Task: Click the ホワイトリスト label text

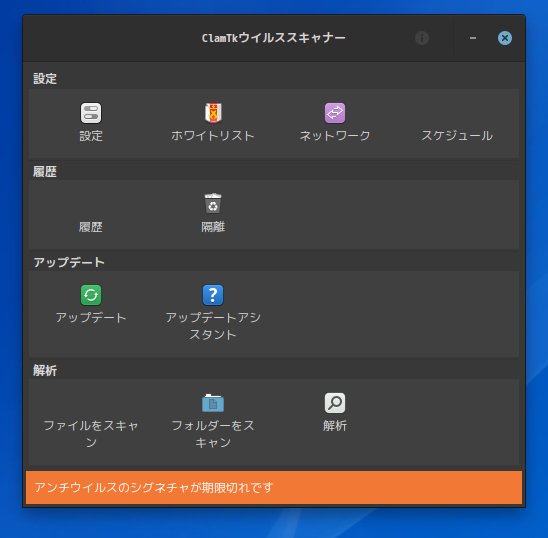Action: tap(213, 136)
